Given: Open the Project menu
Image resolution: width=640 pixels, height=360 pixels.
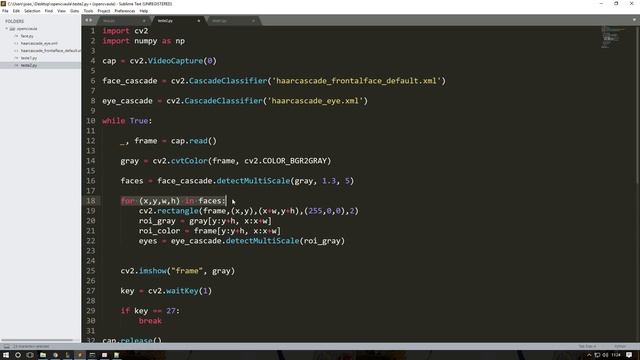Looking at the screenshot, I should coord(104,11).
